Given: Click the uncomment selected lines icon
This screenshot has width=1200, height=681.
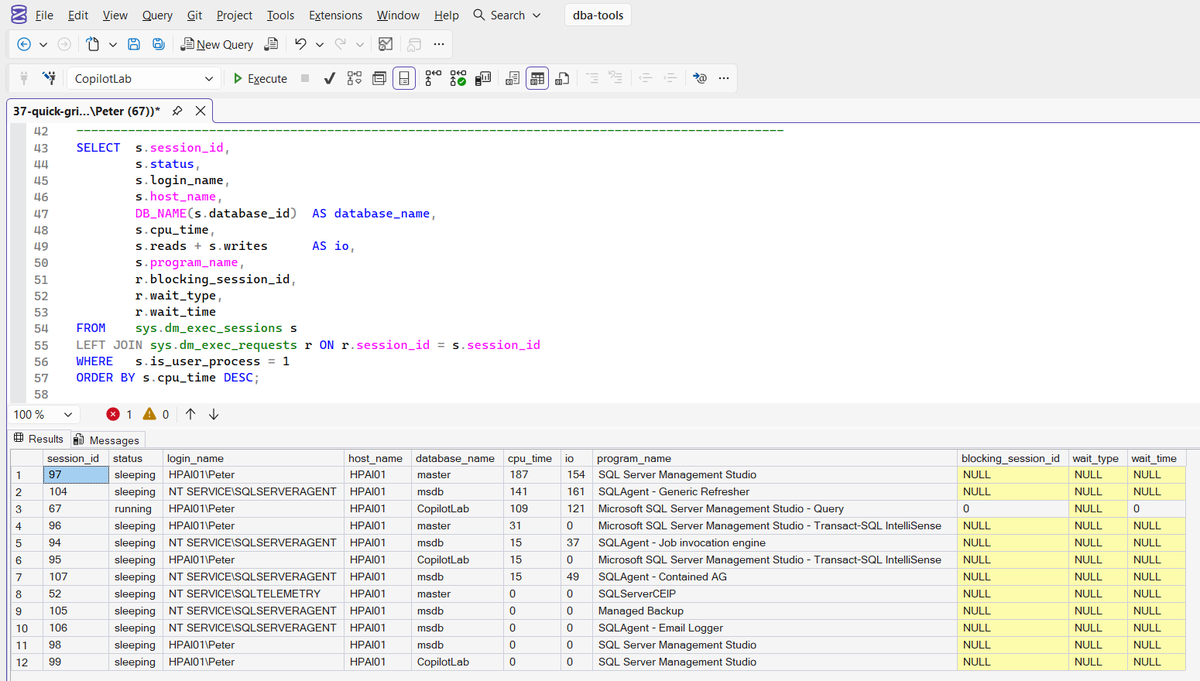Looking at the screenshot, I should point(616,78).
